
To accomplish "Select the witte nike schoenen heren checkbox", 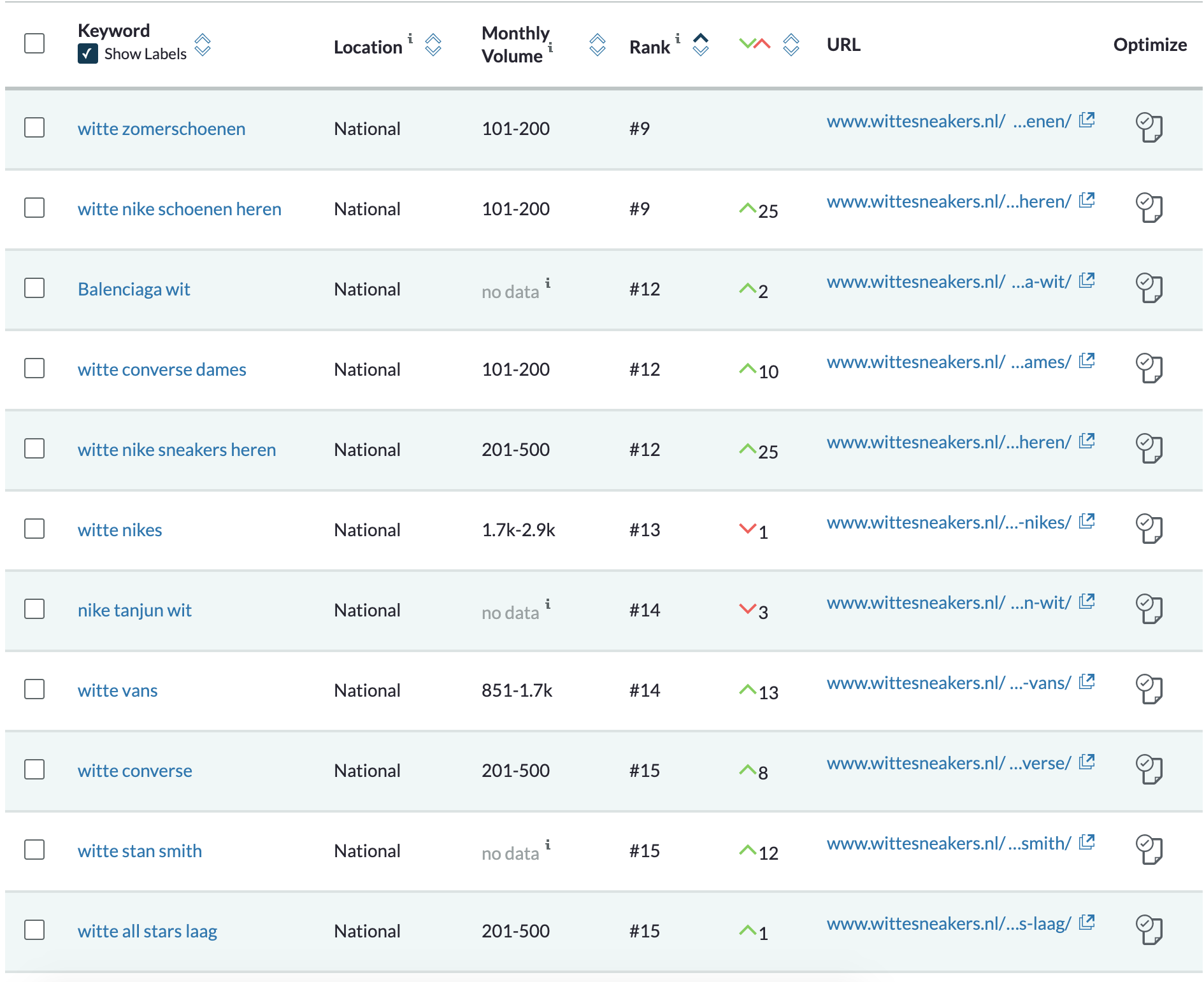I will click(x=34, y=208).
